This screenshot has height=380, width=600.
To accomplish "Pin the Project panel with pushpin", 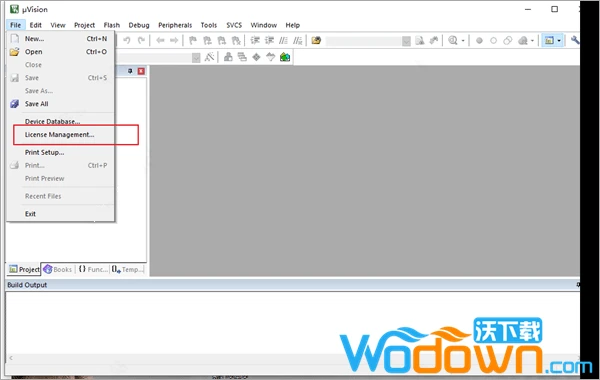I will (x=130, y=71).
